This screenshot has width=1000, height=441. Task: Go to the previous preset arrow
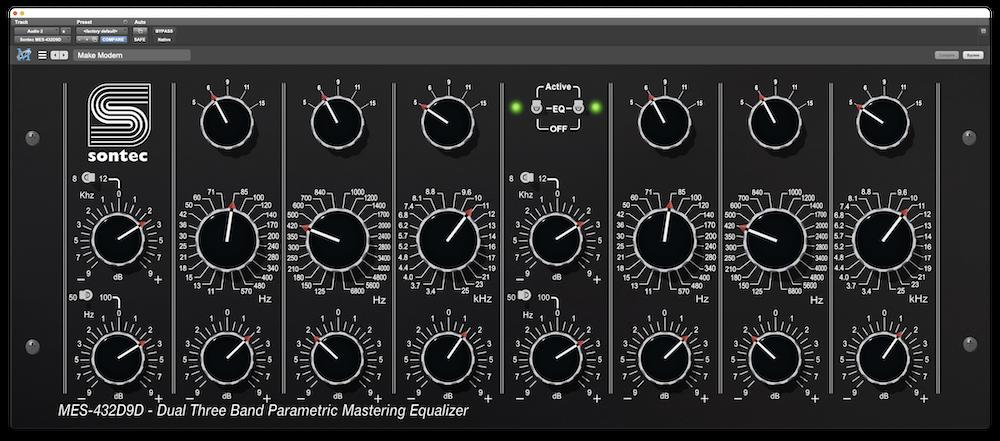55,55
